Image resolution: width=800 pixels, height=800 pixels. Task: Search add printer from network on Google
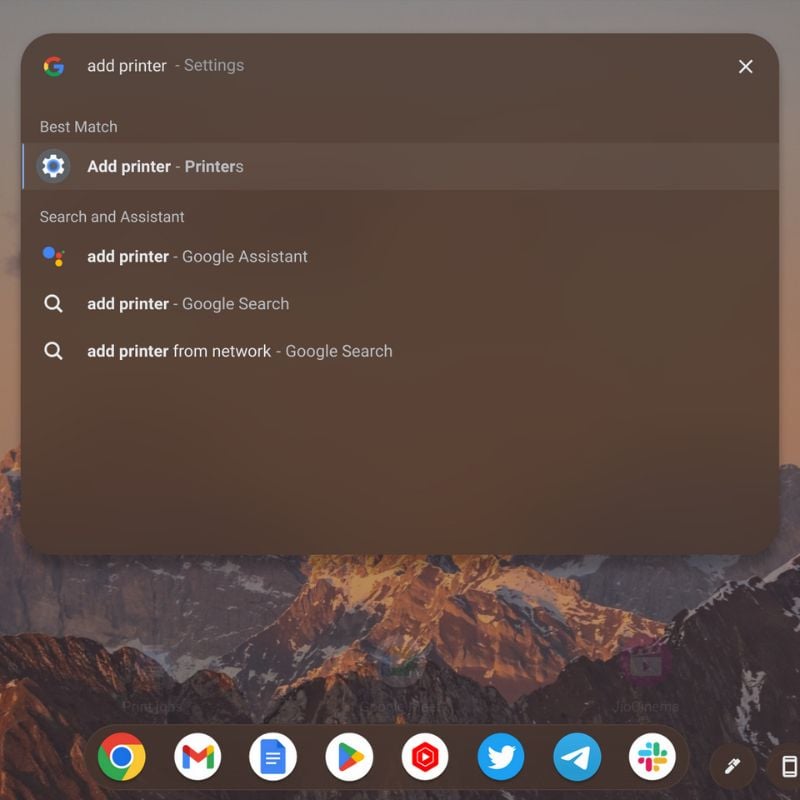(240, 351)
